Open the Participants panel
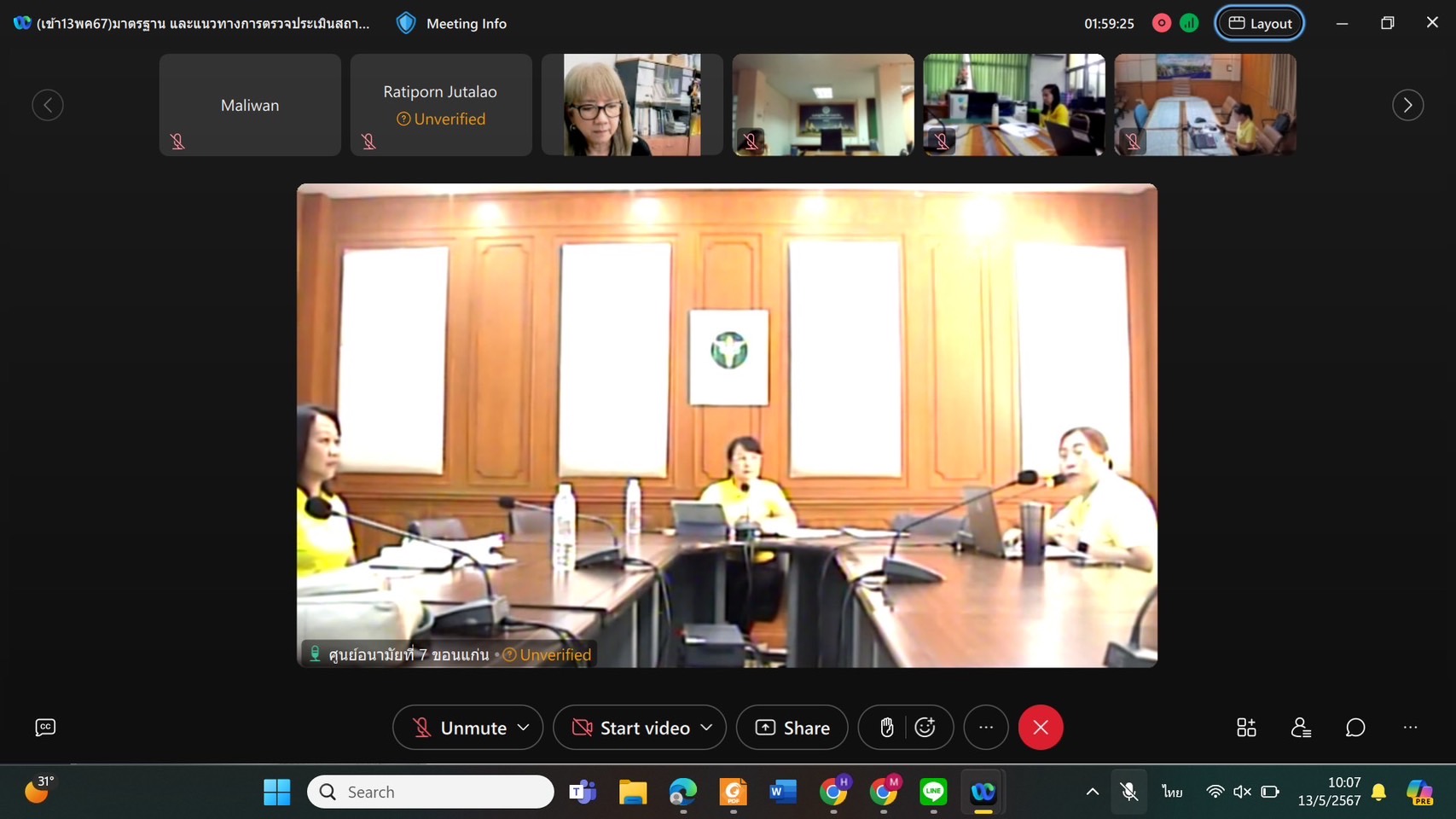Image resolution: width=1456 pixels, height=819 pixels. (x=1301, y=728)
